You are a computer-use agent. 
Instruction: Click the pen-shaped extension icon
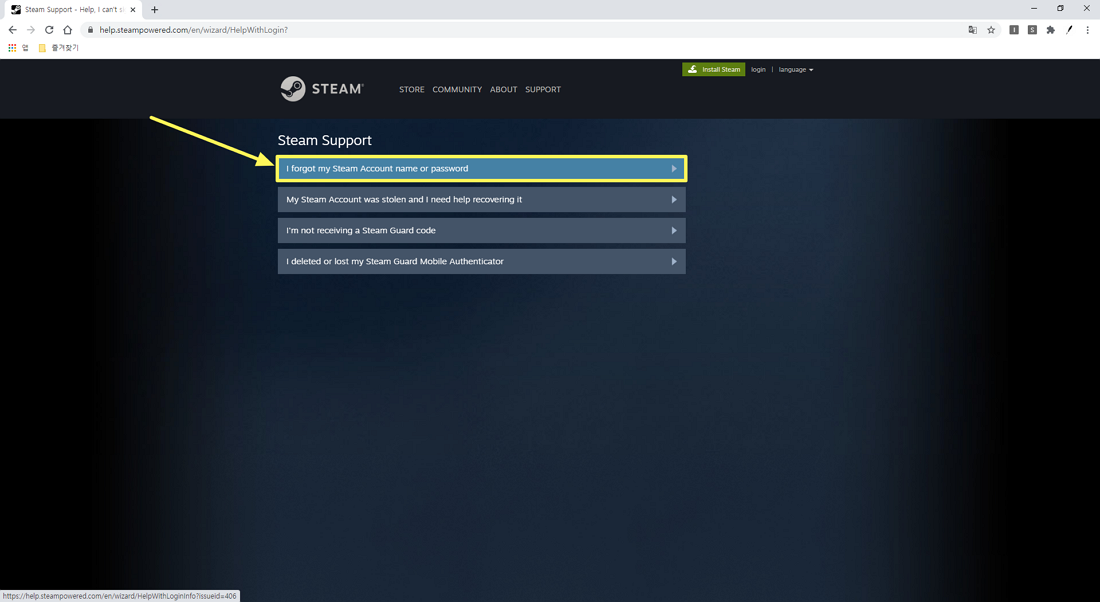1069,30
